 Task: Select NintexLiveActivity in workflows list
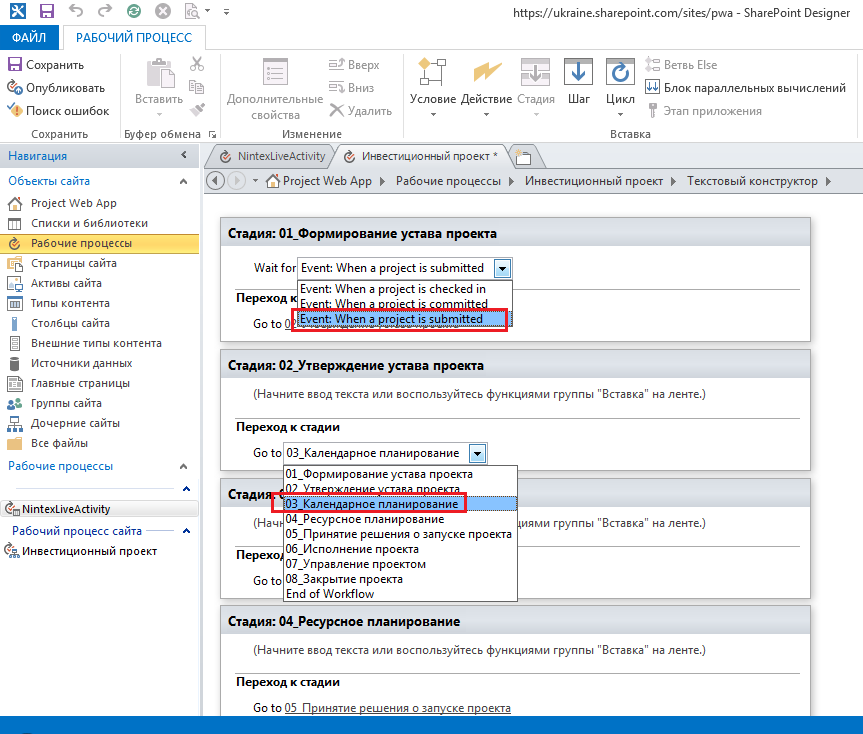point(99,509)
